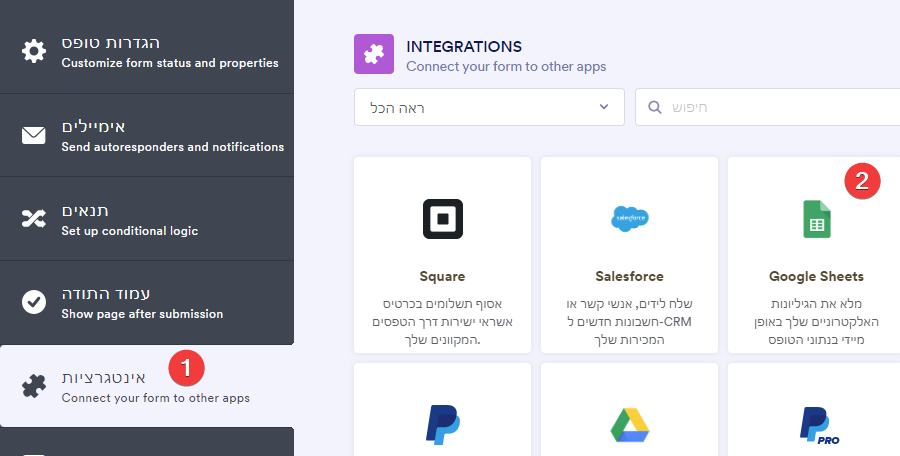
Task: Click the gear icon for form settings
Action: [34, 51]
